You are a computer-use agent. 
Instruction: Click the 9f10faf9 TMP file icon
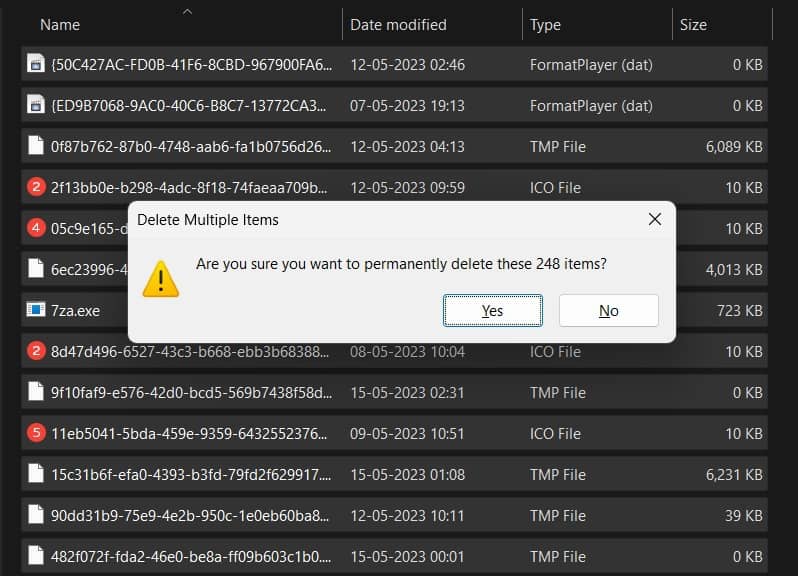pos(36,392)
